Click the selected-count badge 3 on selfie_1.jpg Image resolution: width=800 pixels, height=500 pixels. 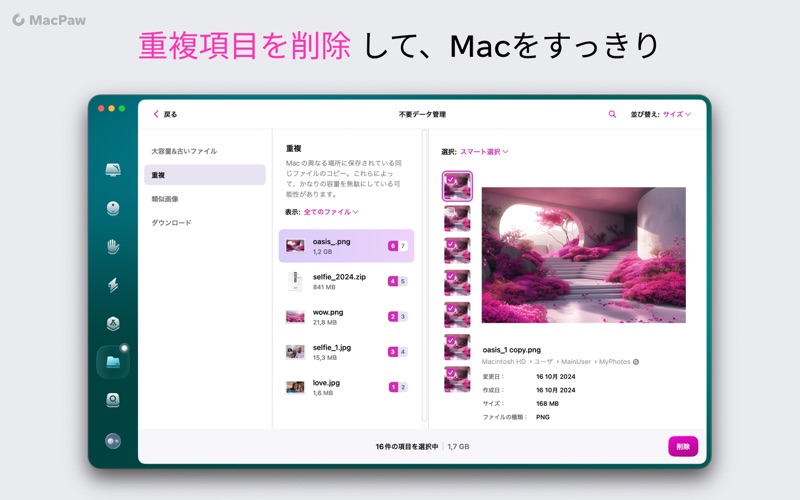pyautogui.click(x=393, y=352)
